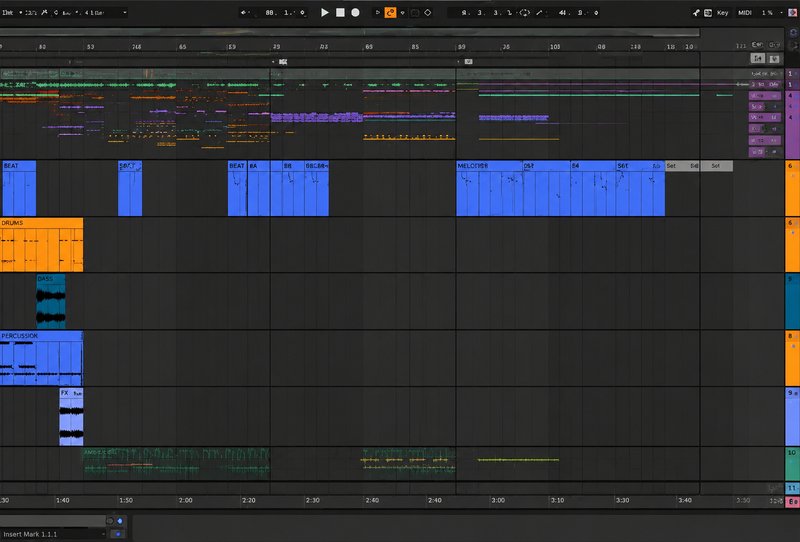Click the punch loop icon in transport
The height and width of the screenshot is (542, 800).
point(524,12)
